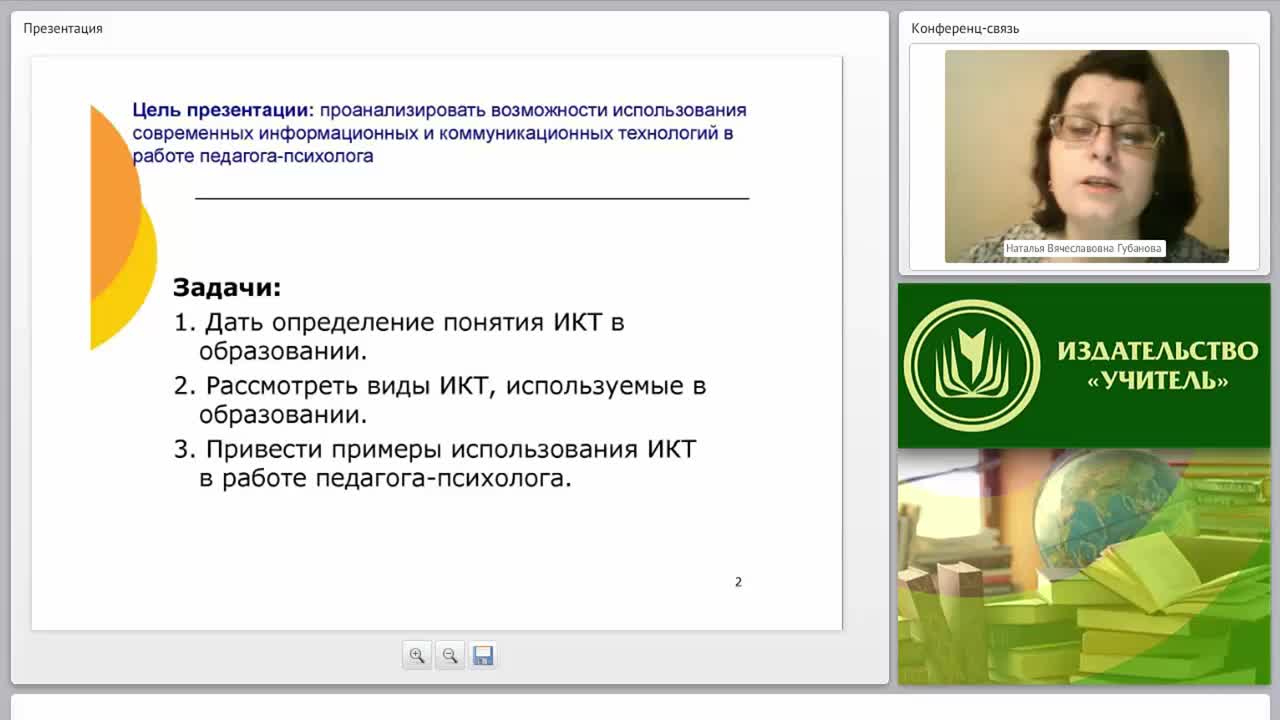Screen dimensions: 1280x720
Task: Click the slide page number 2
Action: point(738,582)
